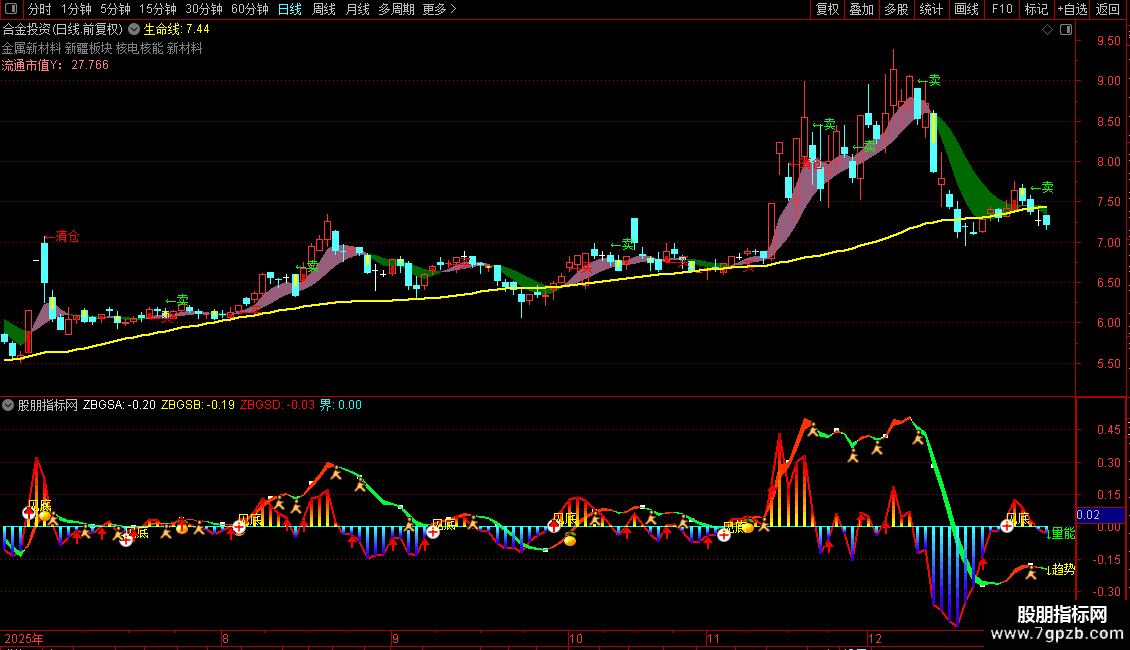Click the 7.00 price axis label
1130x650 pixels.
1108,243
